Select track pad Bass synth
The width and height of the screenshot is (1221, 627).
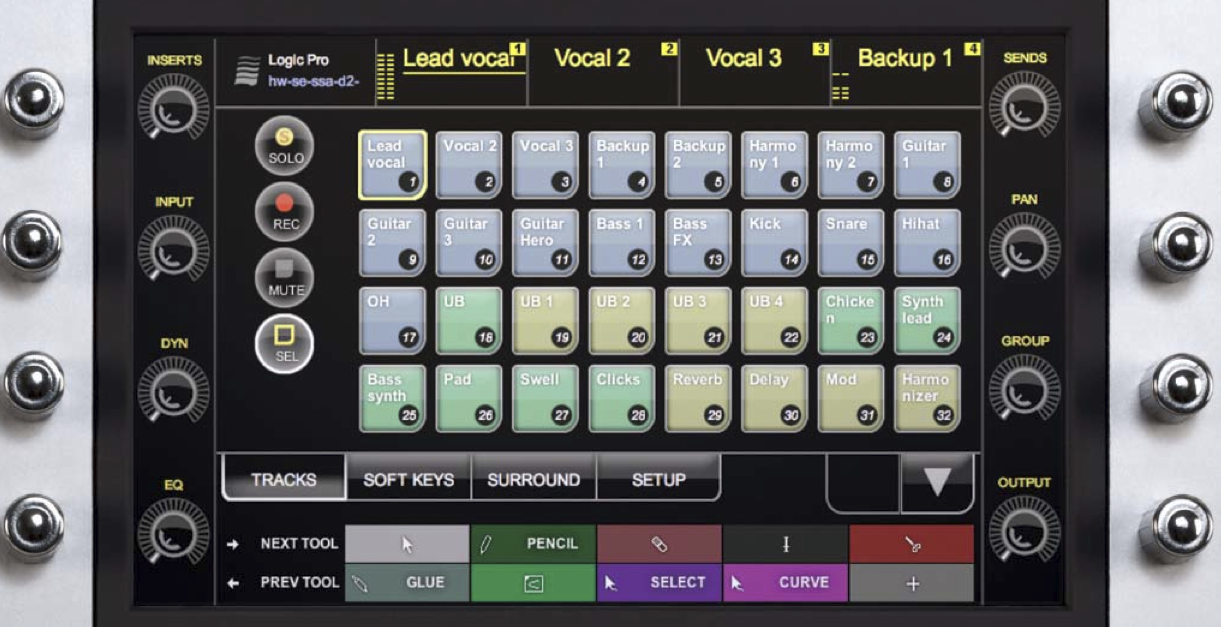point(392,399)
